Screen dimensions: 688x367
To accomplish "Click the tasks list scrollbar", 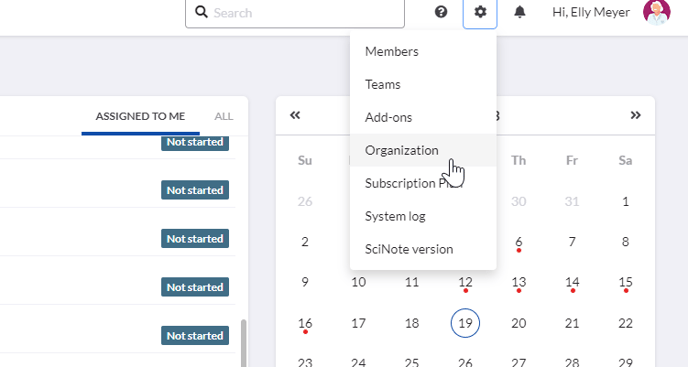I will tap(244, 342).
